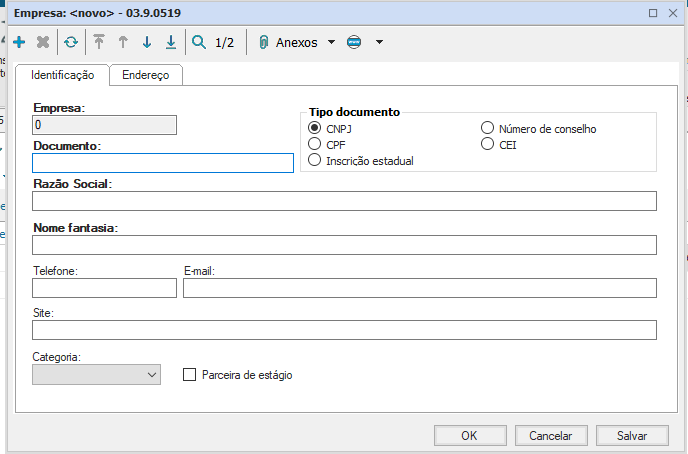This screenshot has height=454, width=688.
Task: Click the Anexos paperclip icon
Action: pos(264,43)
